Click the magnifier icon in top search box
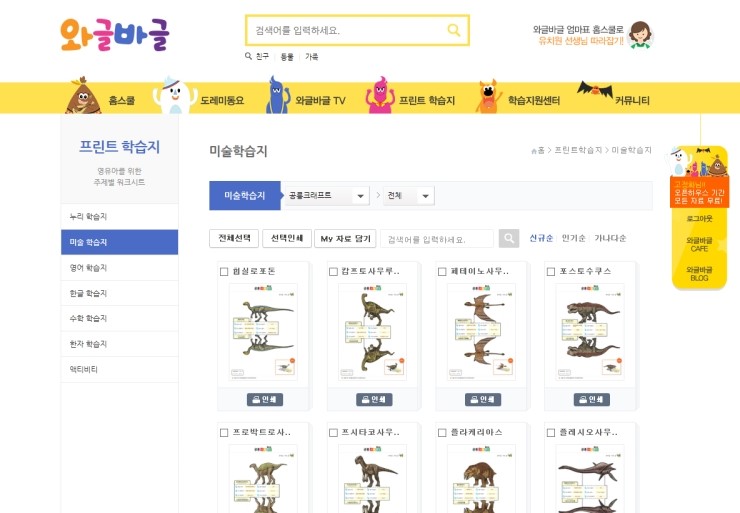This screenshot has width=740, height=513. click(x=454, y=30)
